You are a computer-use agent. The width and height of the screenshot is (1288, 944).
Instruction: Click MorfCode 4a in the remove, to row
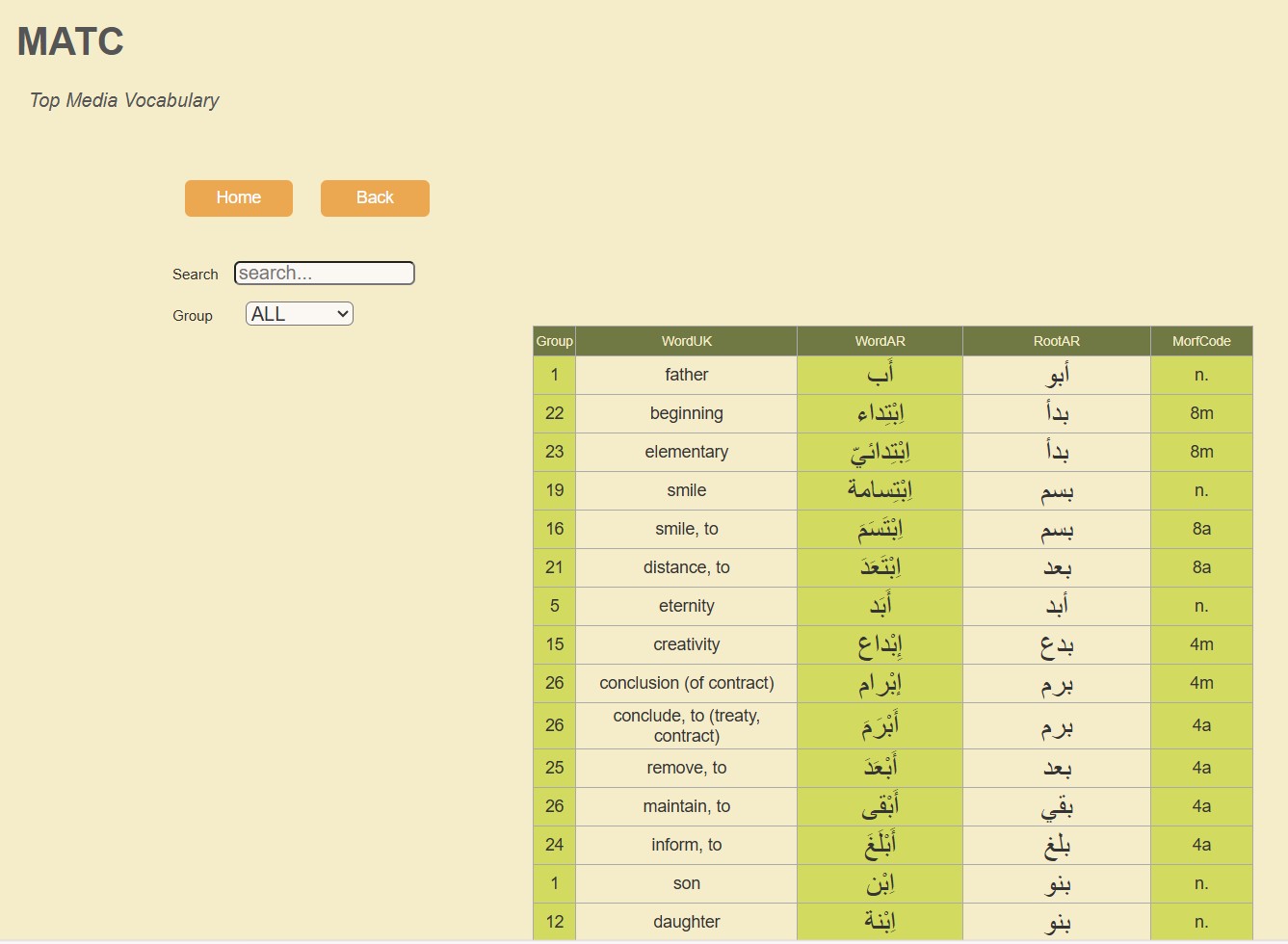pyautogui.click(x=1201, y=768)
